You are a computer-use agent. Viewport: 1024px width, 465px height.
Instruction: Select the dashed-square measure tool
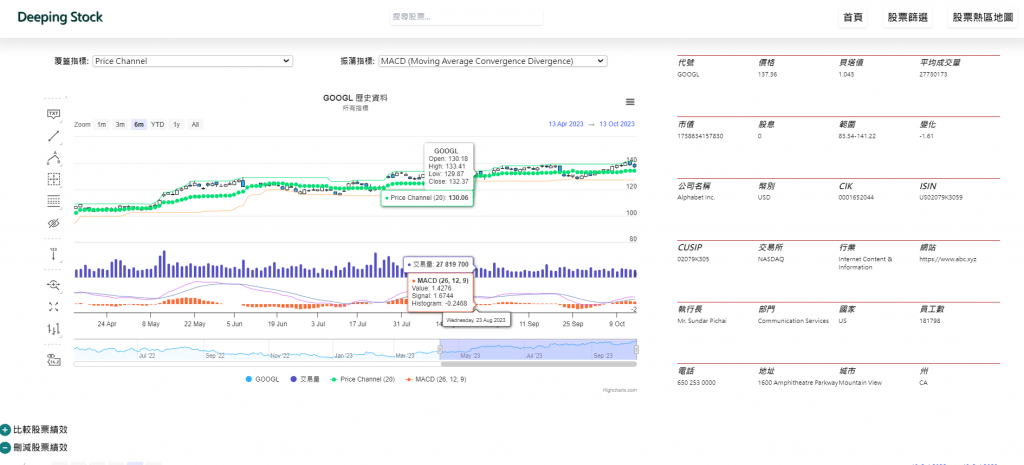point(54,179)
